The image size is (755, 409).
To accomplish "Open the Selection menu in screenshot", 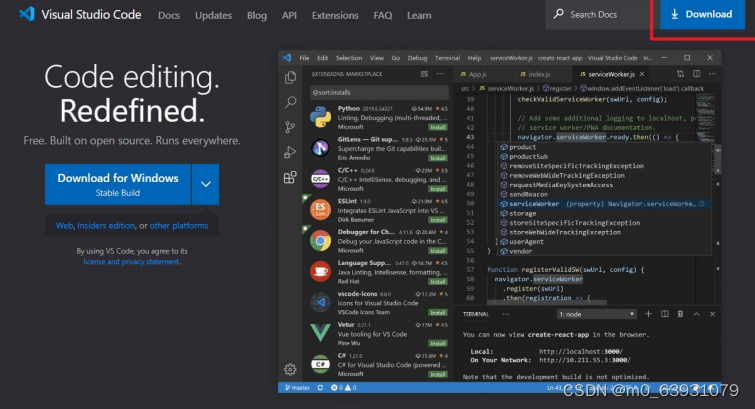I will 349,58.
